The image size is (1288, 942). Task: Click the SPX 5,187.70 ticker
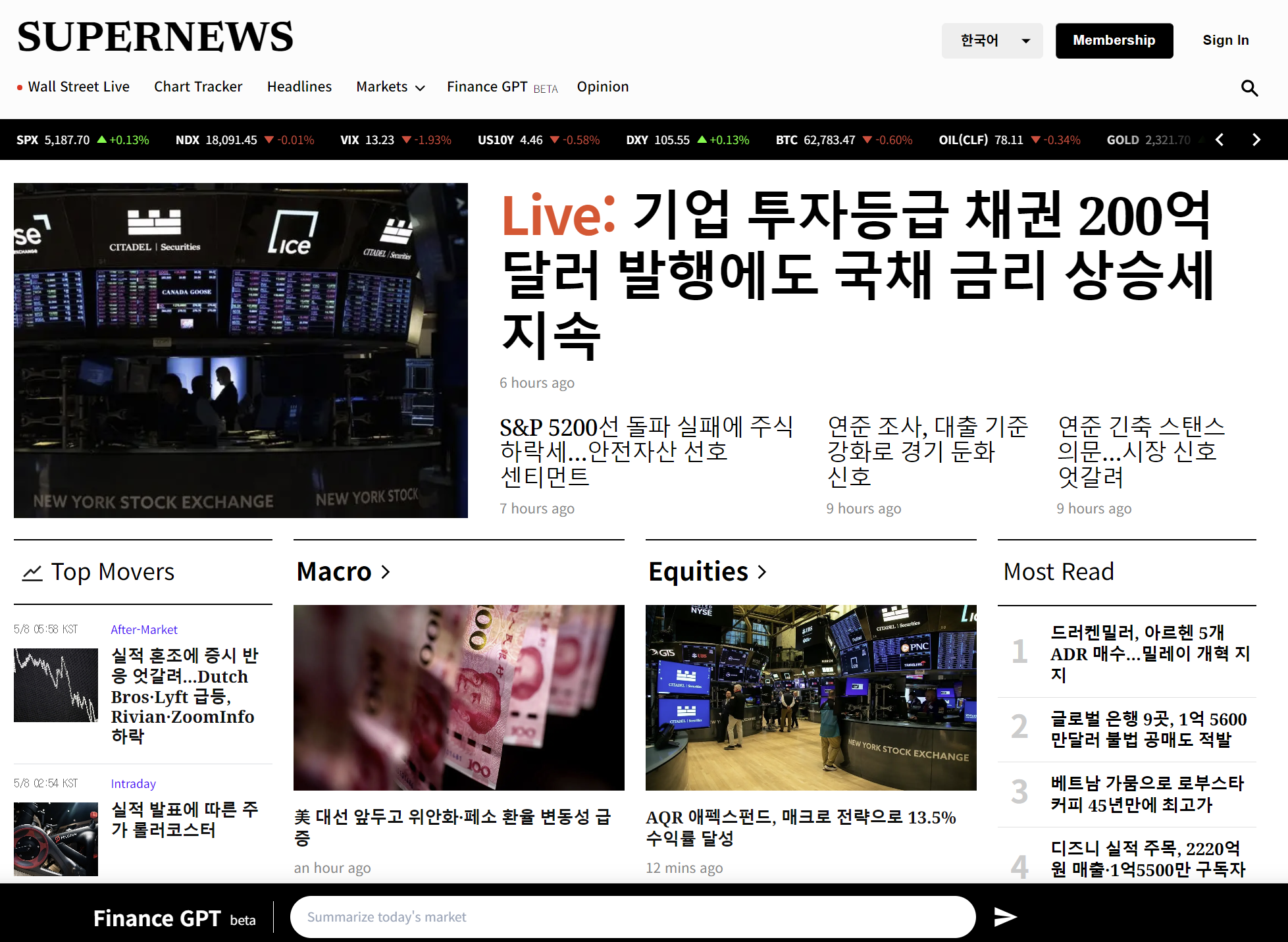point(83,140)
